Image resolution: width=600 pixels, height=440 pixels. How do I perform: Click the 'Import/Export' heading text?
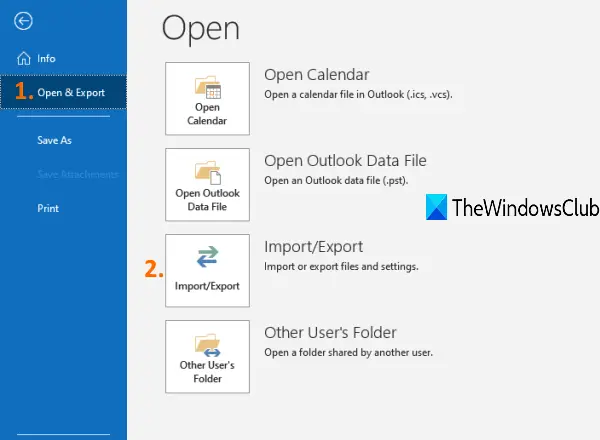tap(313, 247)
